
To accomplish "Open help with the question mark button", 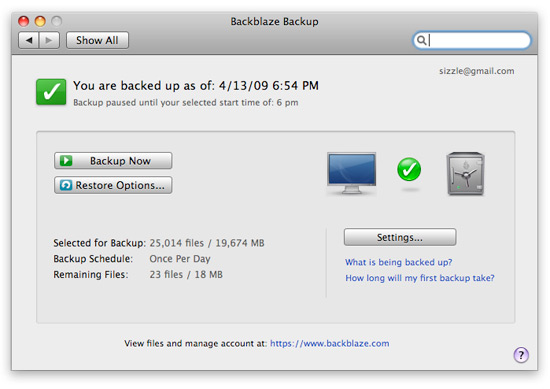I will click(x=521, y=355).
